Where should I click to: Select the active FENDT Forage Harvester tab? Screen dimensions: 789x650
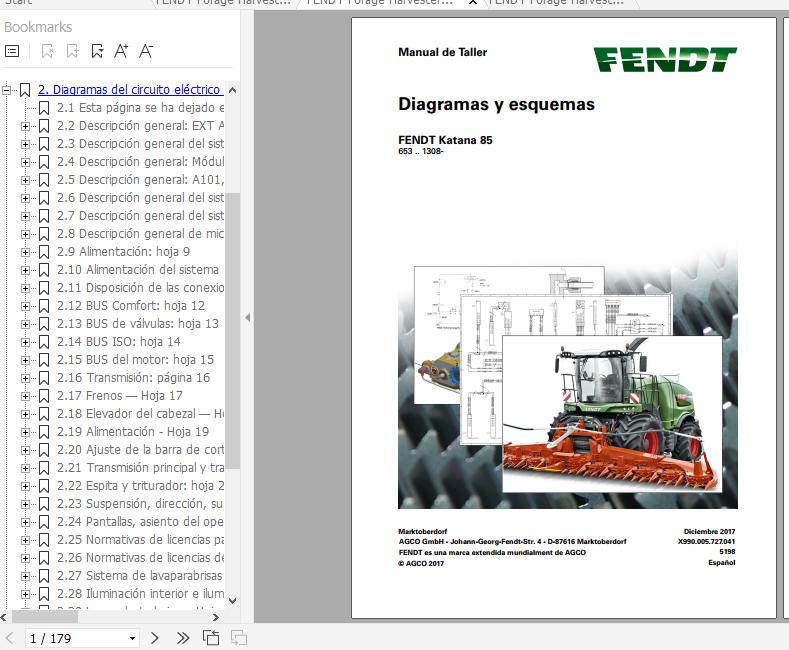pos(380,3)
